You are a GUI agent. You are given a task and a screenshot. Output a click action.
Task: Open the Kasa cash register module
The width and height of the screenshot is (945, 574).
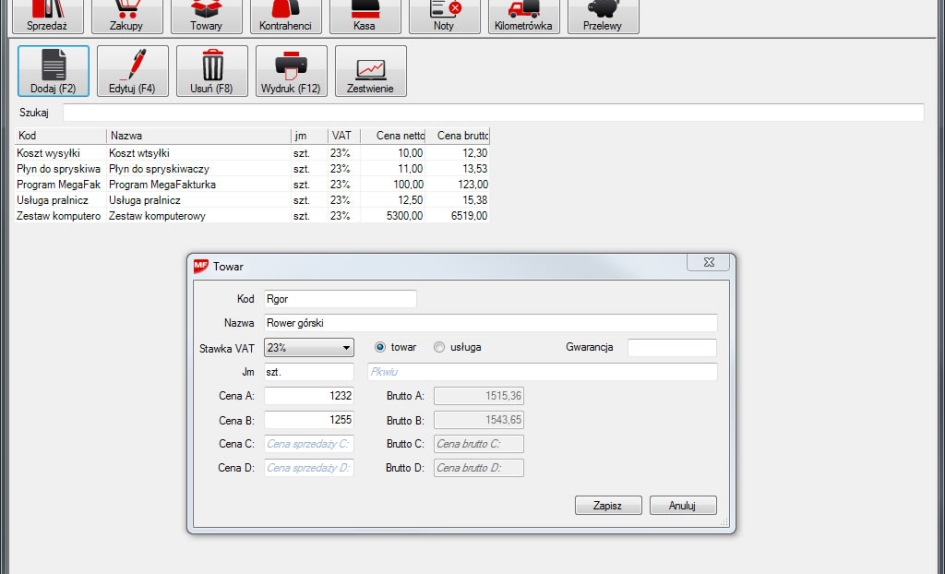pyautogui.click(x=364, y=16)
